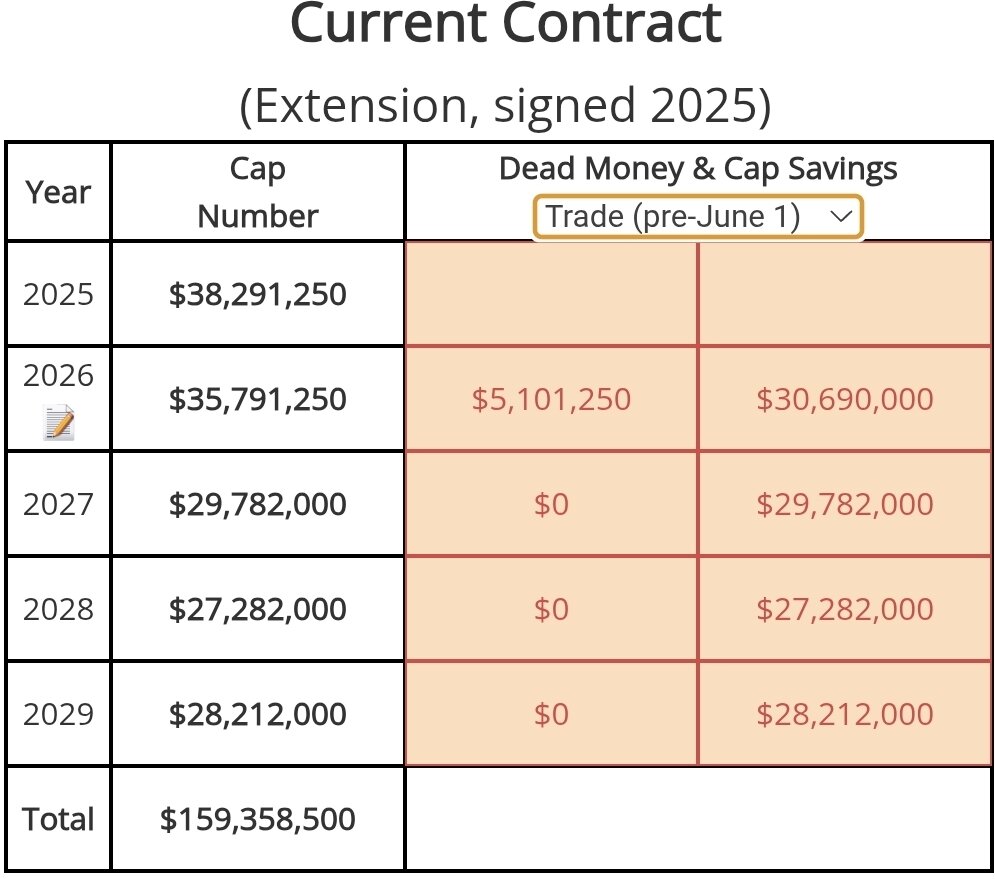Click the Cap Number column header
This screenshot has height=879, width=995.
pyautogui.click(x=257, y=192)
